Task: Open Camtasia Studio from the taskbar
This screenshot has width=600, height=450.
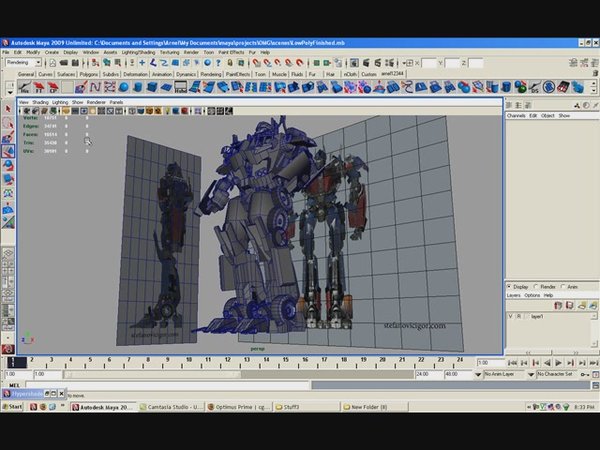Action: click(170, 407)
